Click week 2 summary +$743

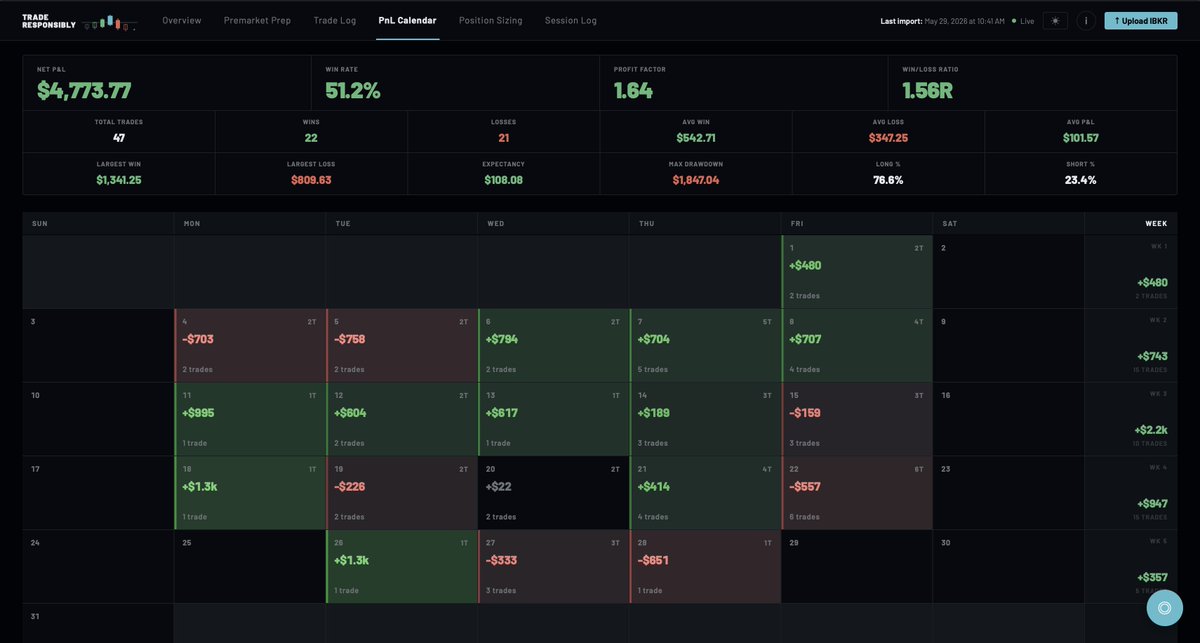point(1131,345)
